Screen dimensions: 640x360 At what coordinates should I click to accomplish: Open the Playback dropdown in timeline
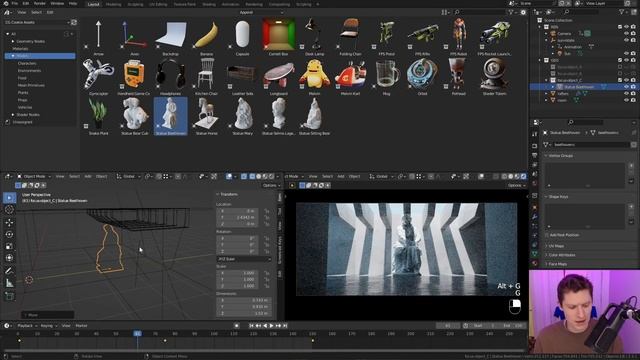27,326
